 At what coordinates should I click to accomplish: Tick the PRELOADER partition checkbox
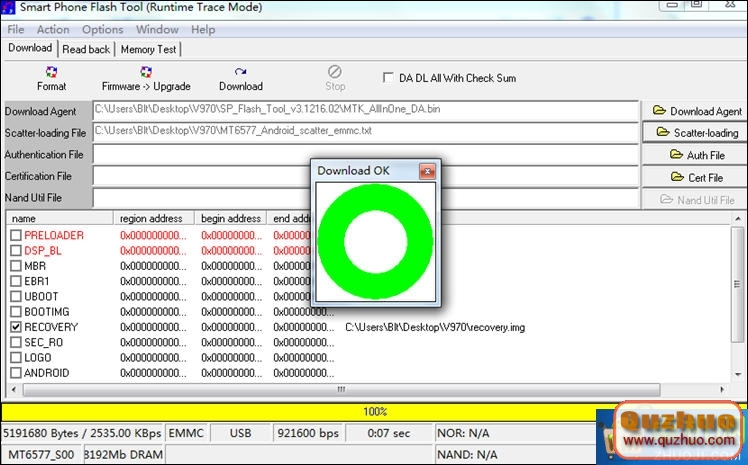[16, 235]
